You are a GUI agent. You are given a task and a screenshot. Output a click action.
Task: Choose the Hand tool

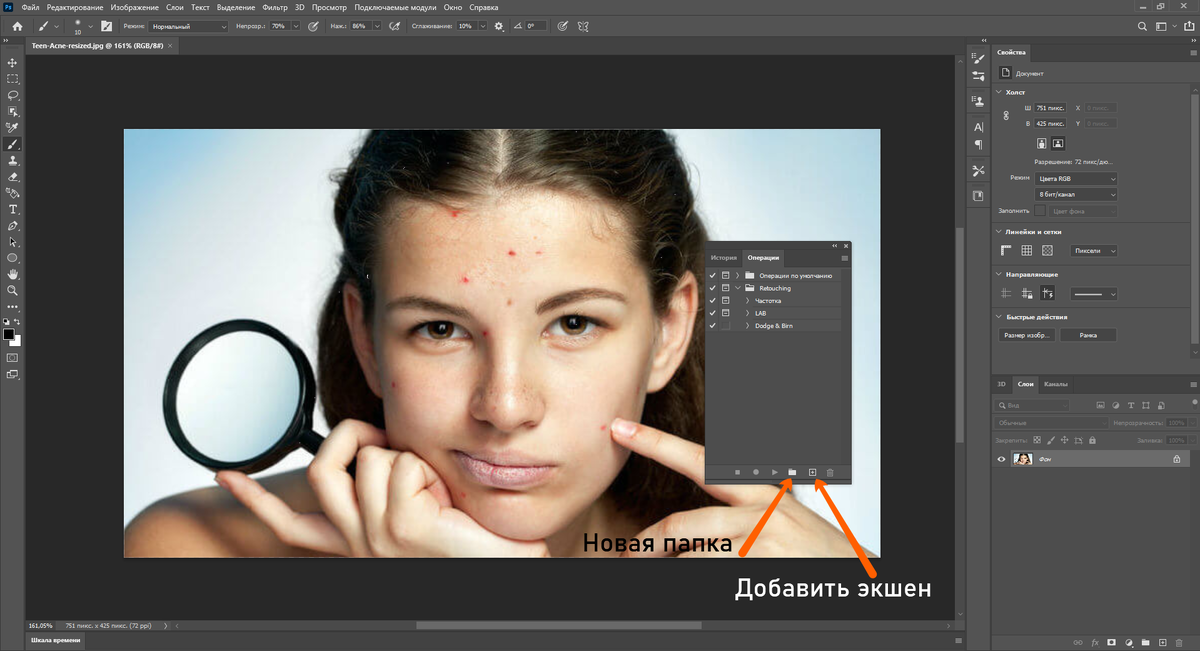pos(13,274)
